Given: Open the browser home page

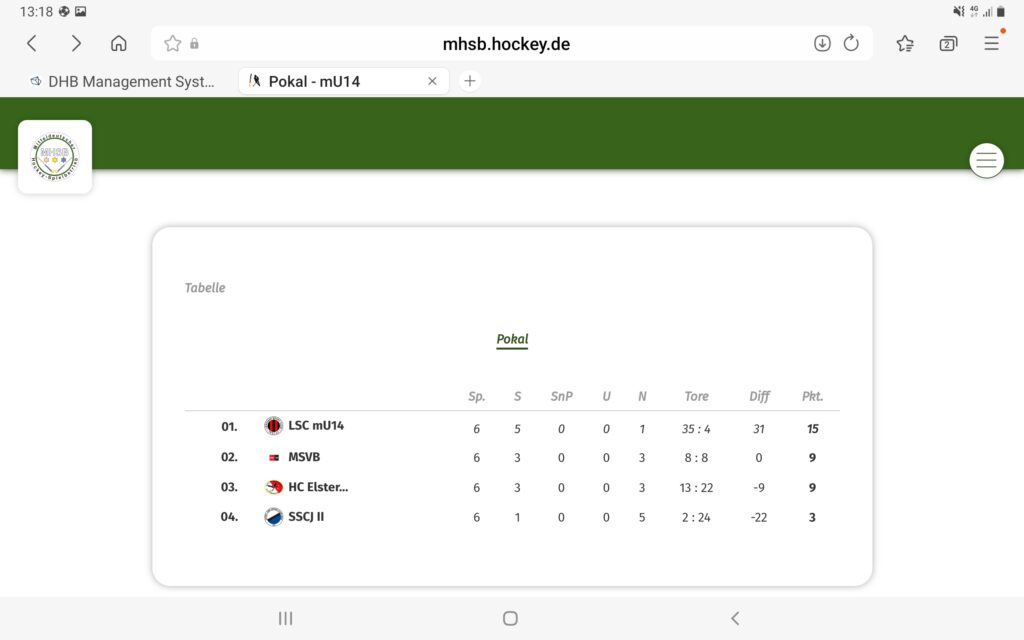Looking at the screenshot, I should 119,43.
